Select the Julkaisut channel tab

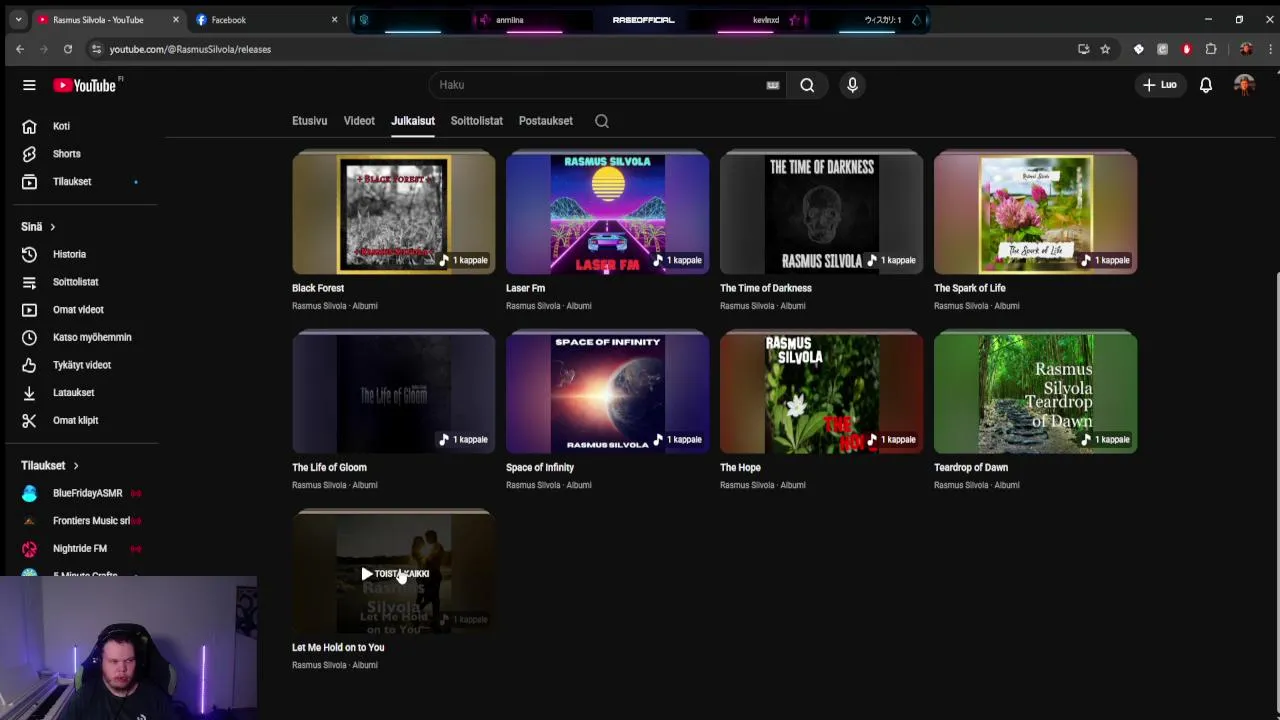pyautogui.click(x=413, y=121)
